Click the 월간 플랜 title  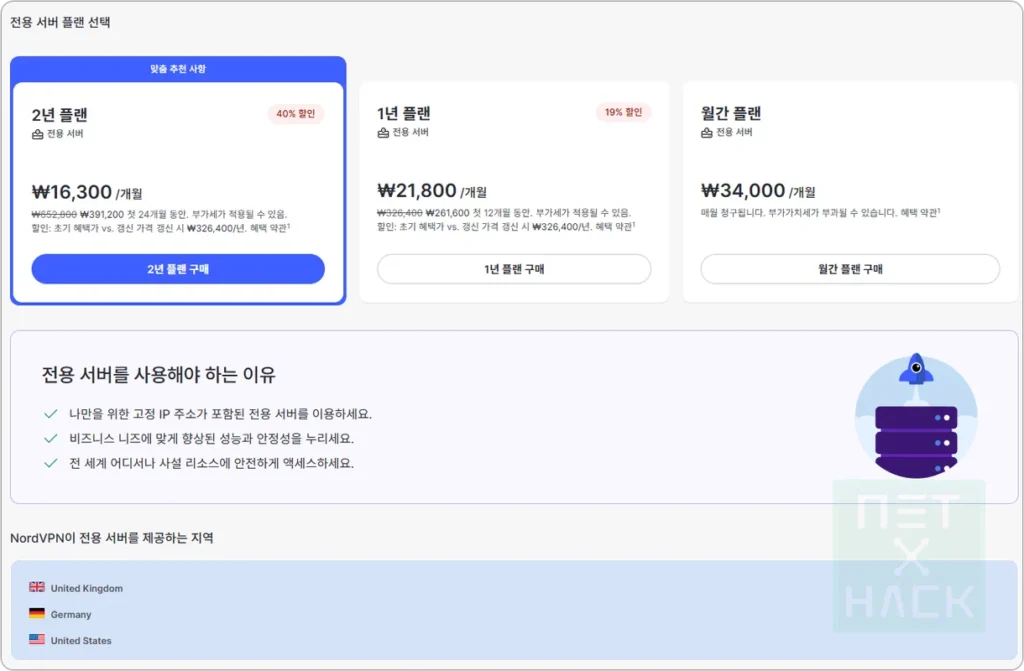[731, 114]
